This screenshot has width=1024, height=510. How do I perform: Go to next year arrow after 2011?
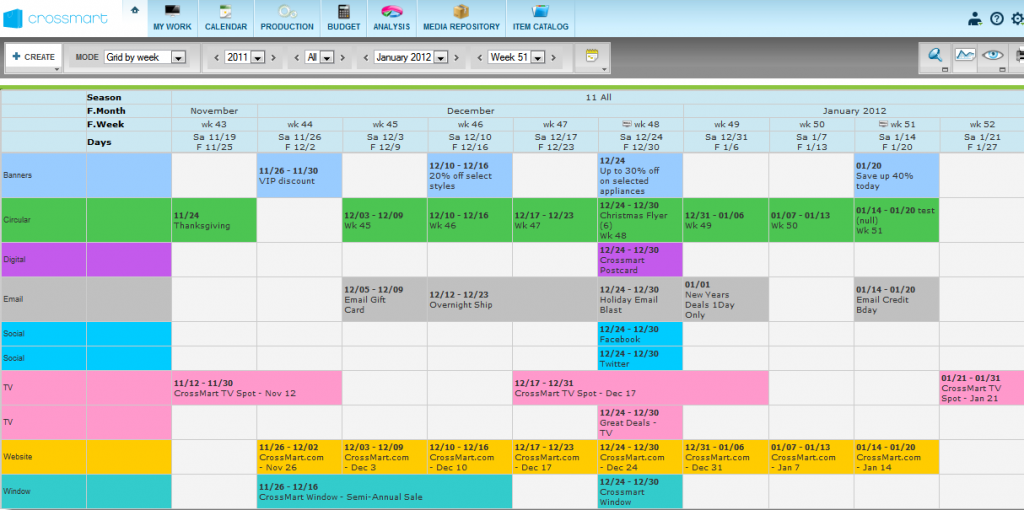(273, 57)
